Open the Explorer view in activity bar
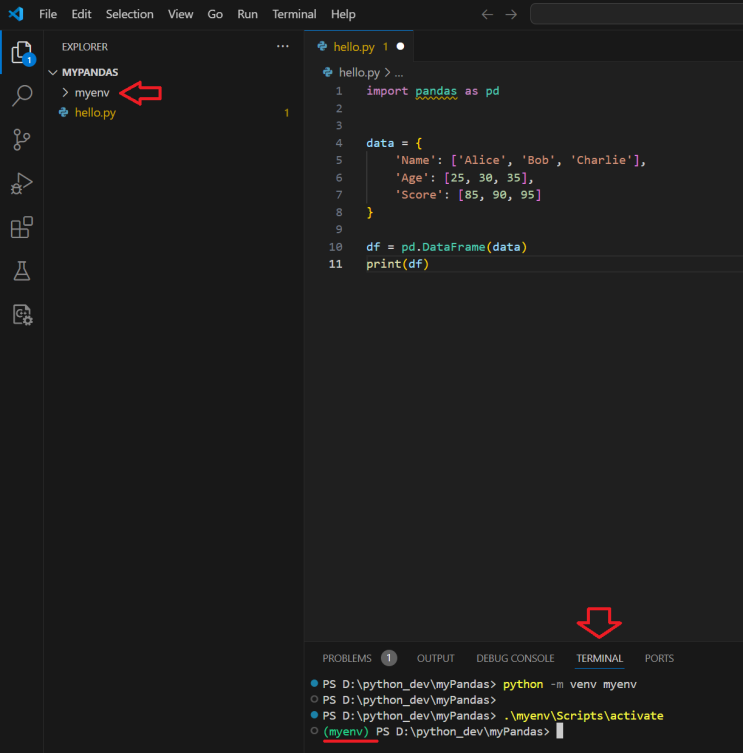This screenshot has width=743, height=753. [x=22, y=52]
